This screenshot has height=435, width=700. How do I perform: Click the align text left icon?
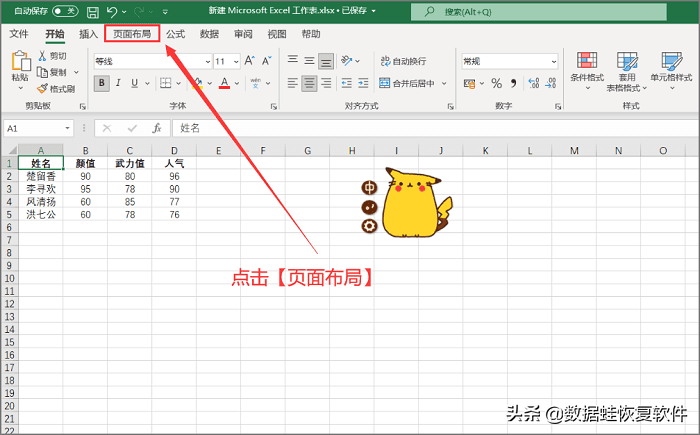click(x=292, y=83)
